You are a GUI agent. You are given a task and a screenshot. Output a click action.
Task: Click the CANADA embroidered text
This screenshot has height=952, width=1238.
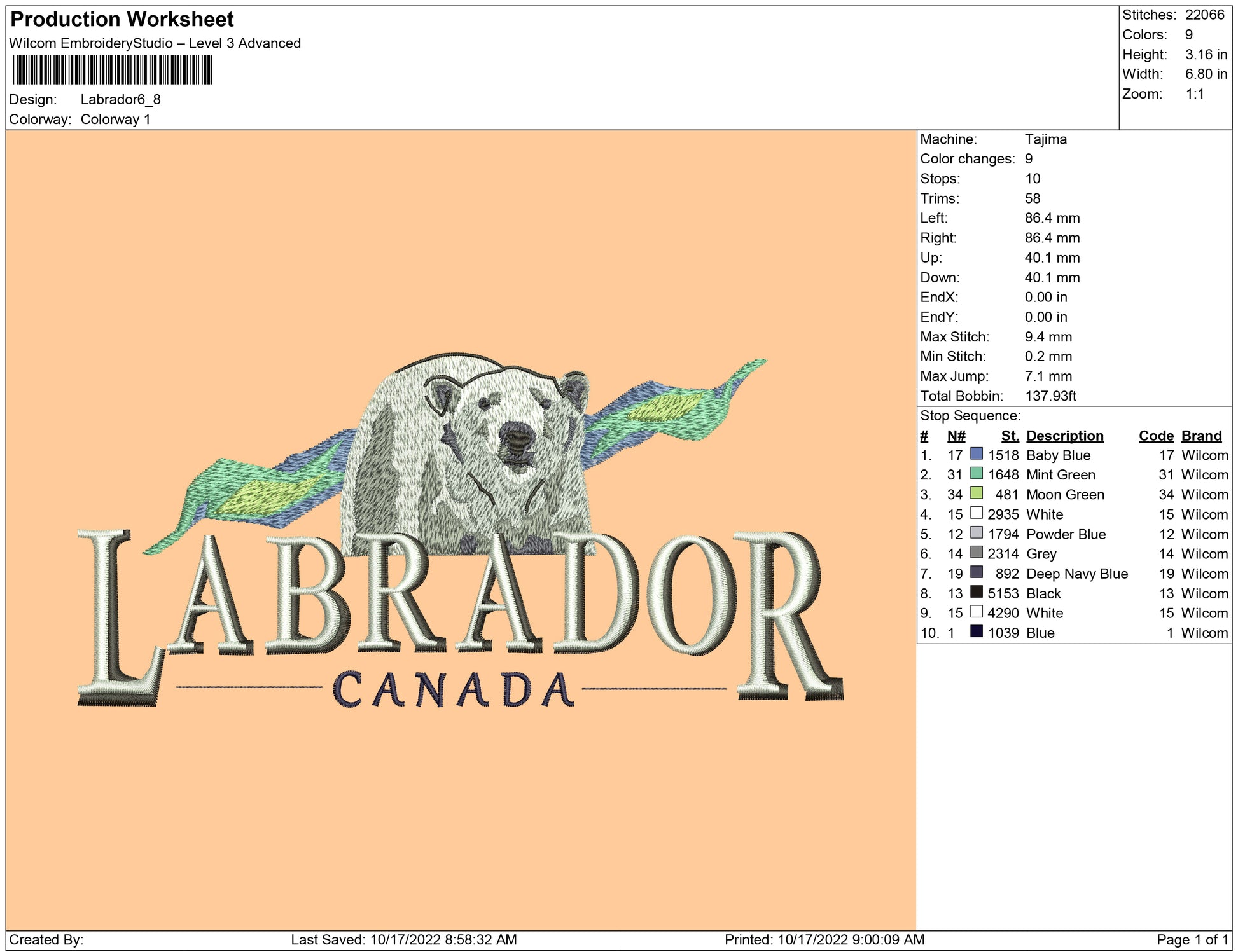click(x=453, y=690)
